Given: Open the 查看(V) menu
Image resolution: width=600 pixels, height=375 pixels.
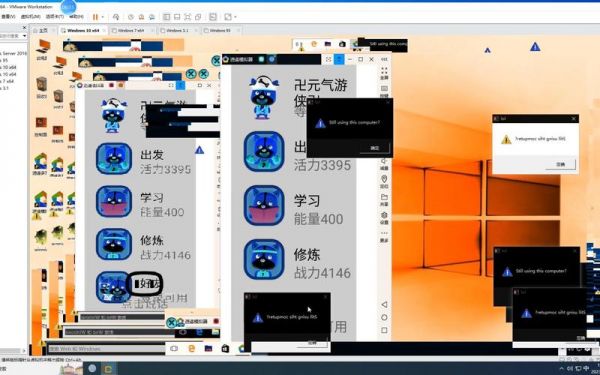Looking at the screenshot, I should tap(8, 17).
